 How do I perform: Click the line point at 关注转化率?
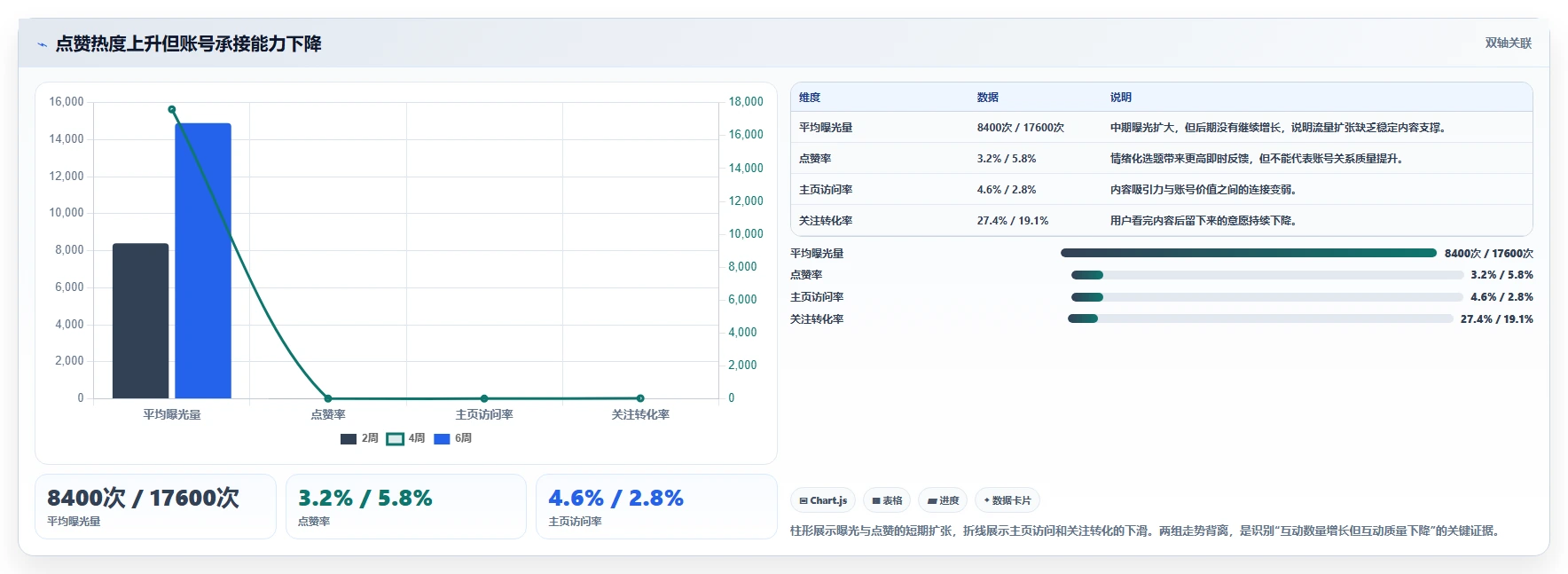640,398
